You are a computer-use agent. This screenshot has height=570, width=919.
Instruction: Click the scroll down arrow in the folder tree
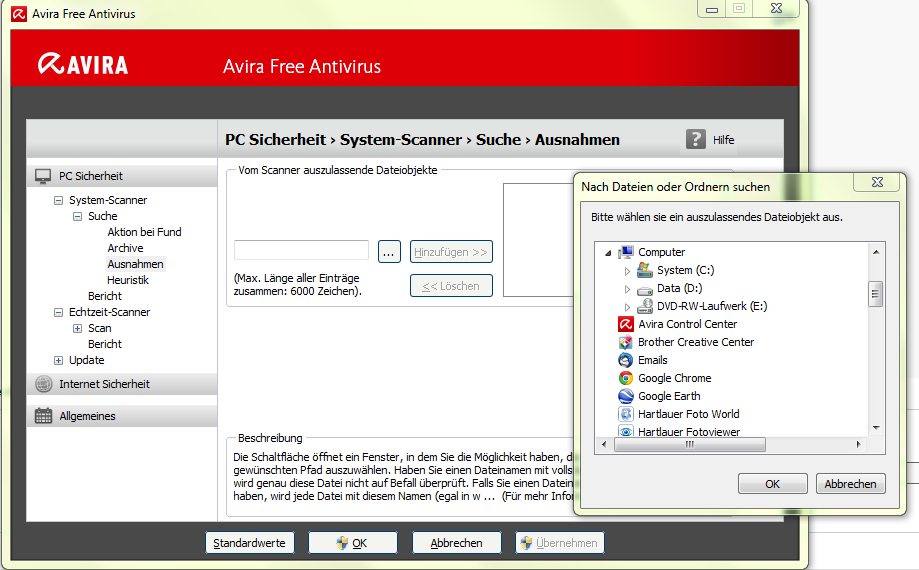tap(876, 428)
